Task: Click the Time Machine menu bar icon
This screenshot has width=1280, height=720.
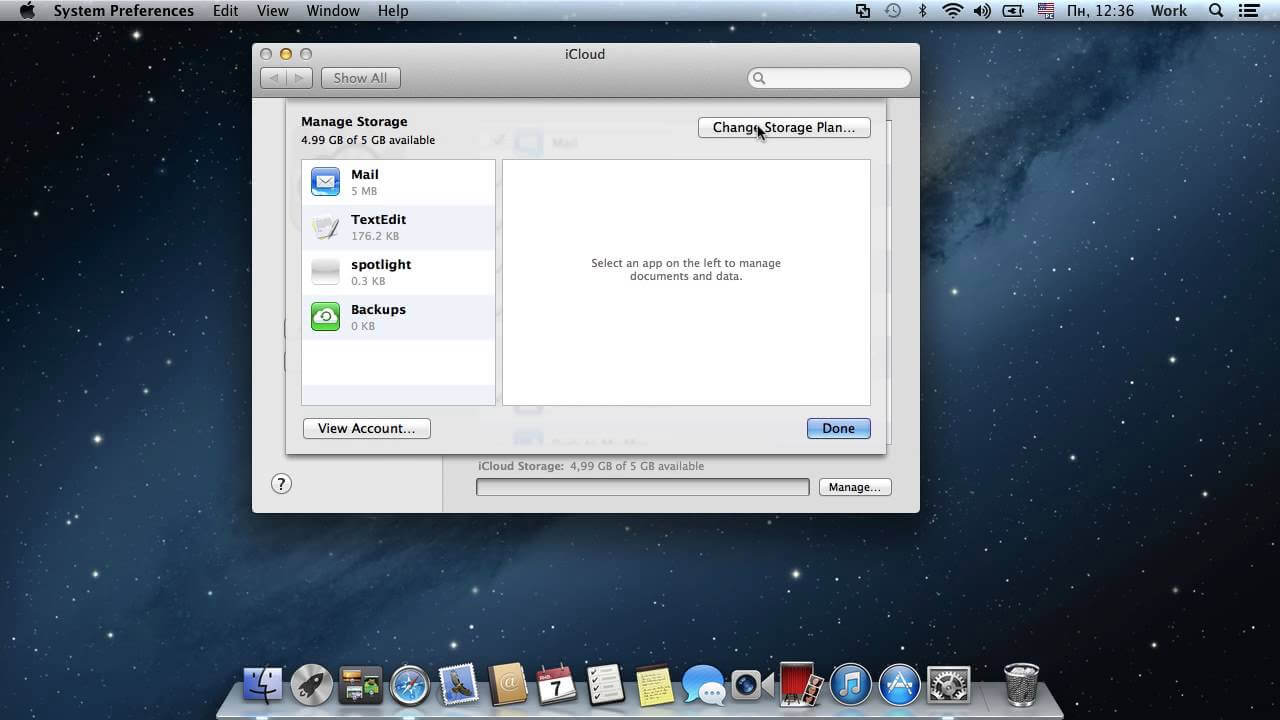Action: pyautogui.click(x=893, y=10)
